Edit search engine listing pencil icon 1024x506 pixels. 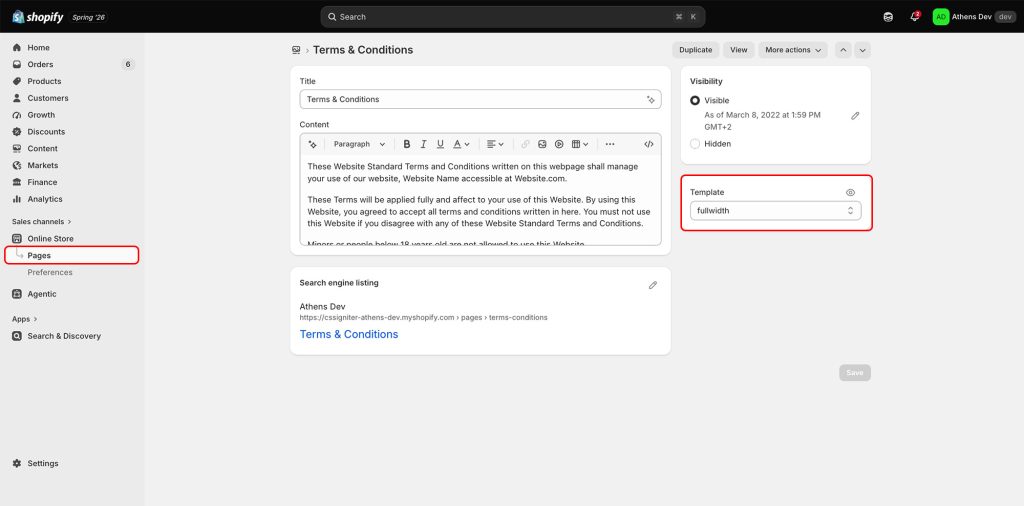pos(652,285)
